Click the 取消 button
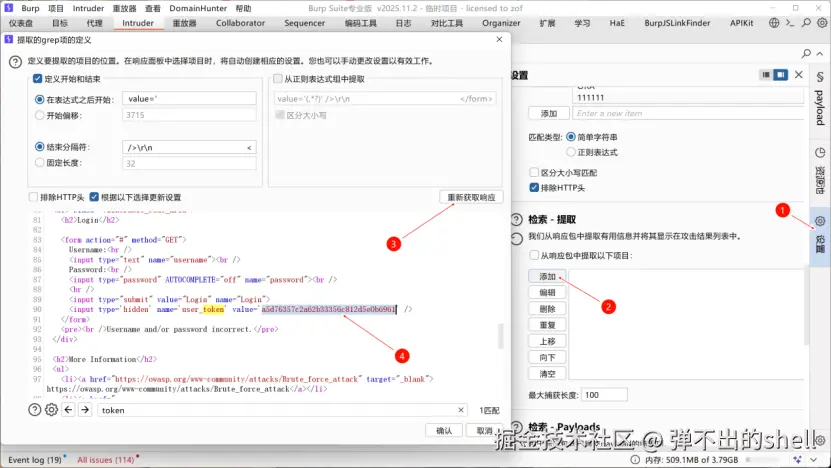 point(484,430)
